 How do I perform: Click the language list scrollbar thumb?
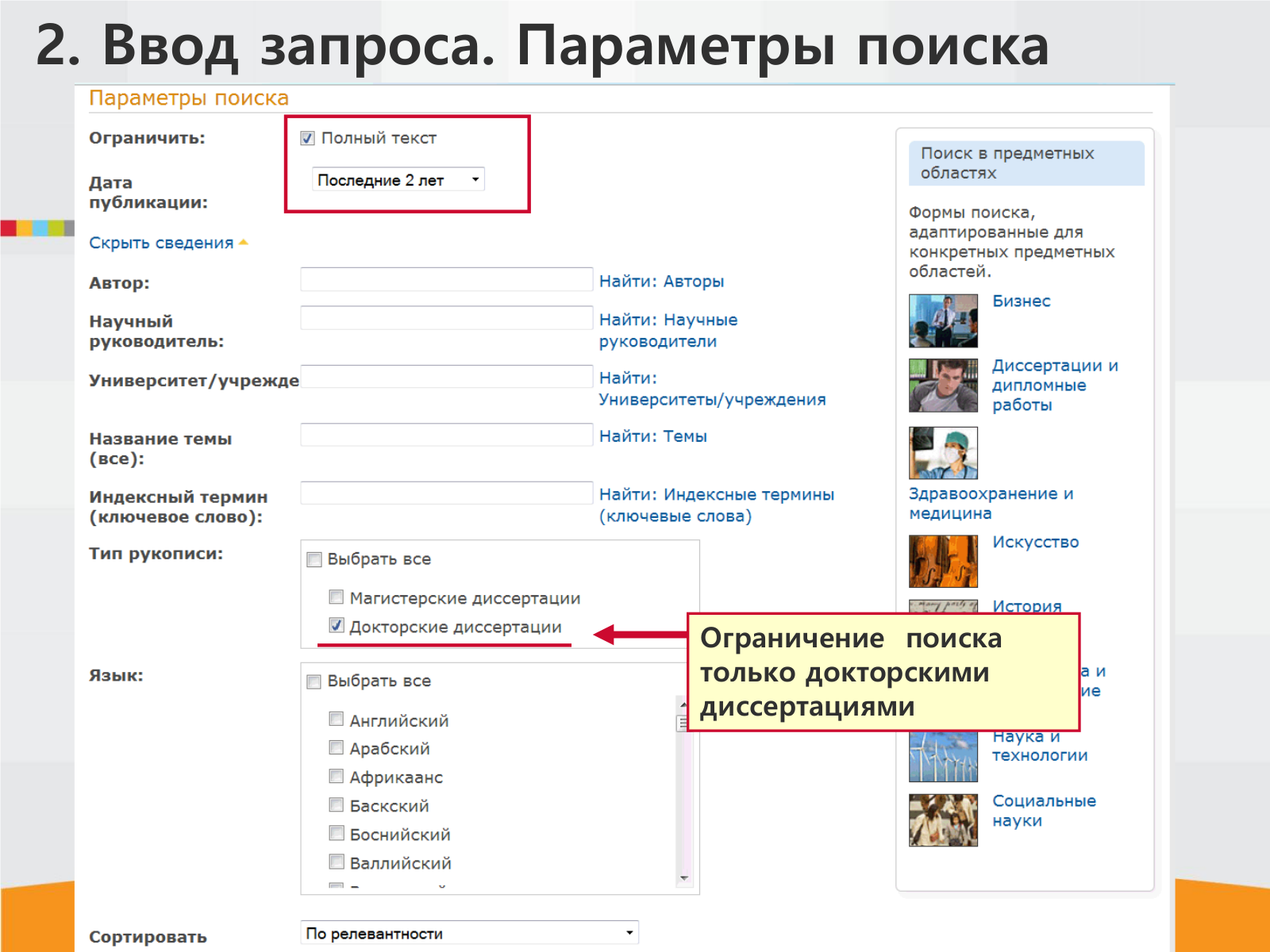tap(683, 723)
